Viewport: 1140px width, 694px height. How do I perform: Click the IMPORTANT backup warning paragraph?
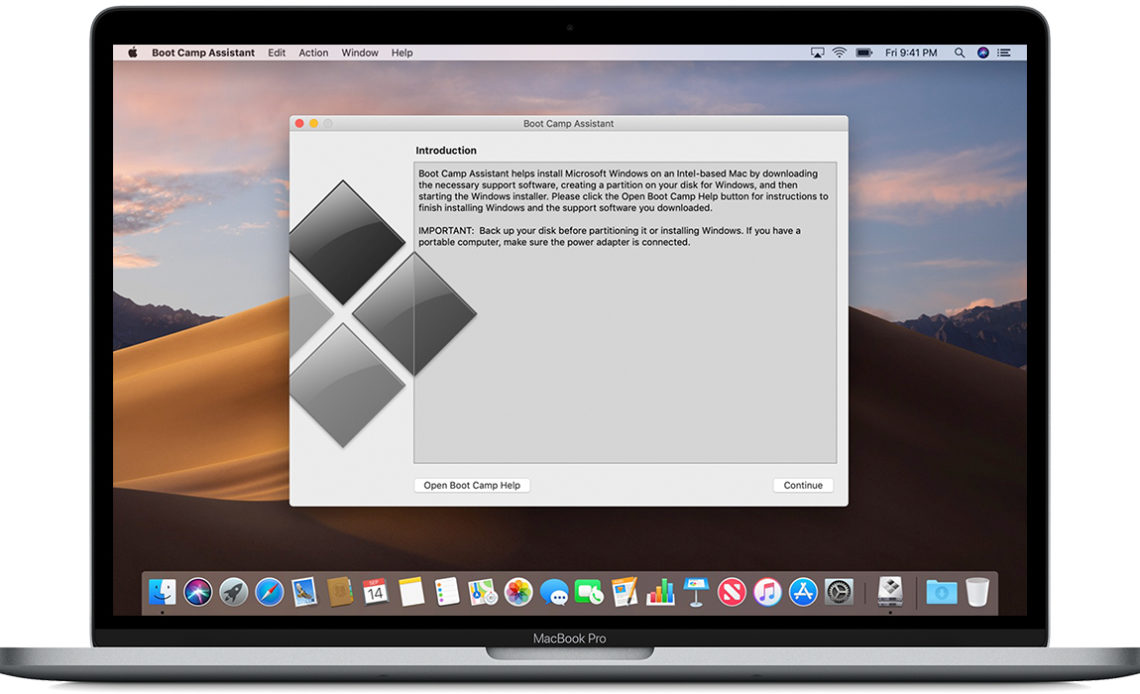click(x=609, y=236)
